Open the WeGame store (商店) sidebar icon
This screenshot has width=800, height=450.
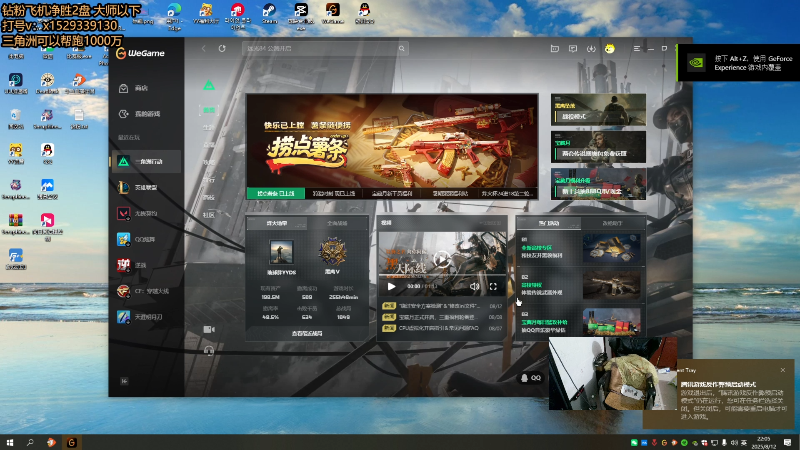(x=123, y=88)
